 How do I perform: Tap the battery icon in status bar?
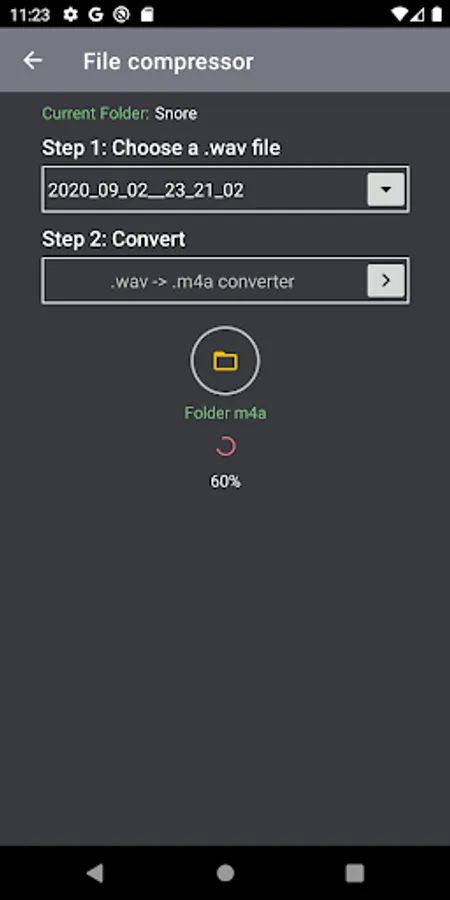tap(437, 14)
